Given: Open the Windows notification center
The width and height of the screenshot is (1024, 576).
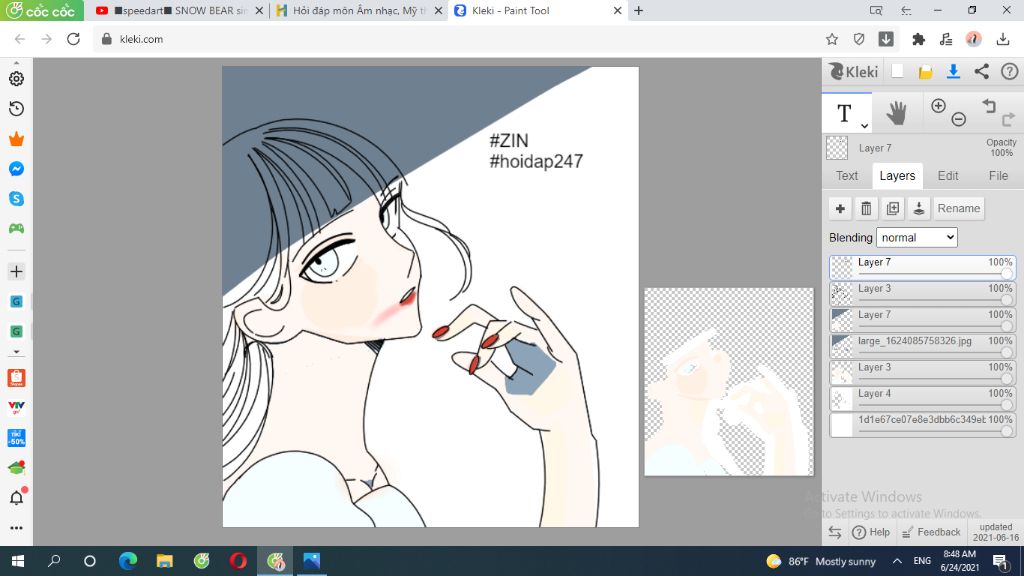Looking at the screenshot, I should (x=1000, y=561).
